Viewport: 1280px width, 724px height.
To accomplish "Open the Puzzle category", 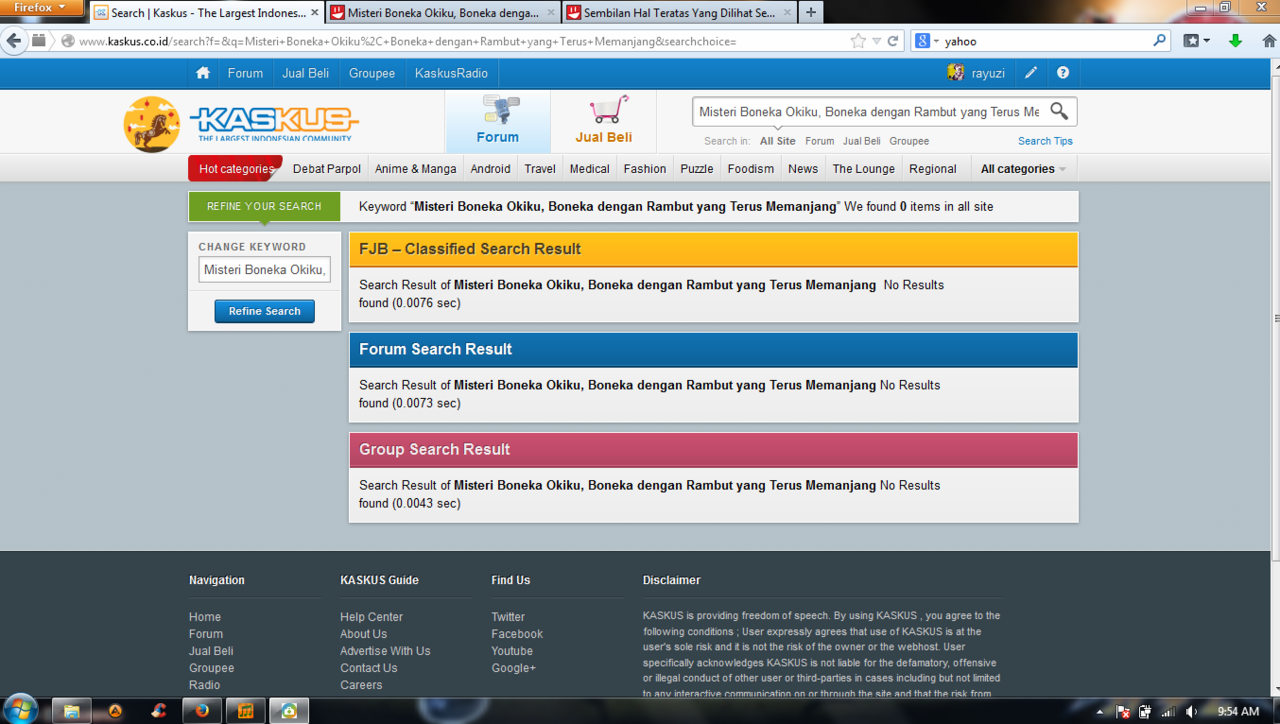I will click(x=697, y=169).
